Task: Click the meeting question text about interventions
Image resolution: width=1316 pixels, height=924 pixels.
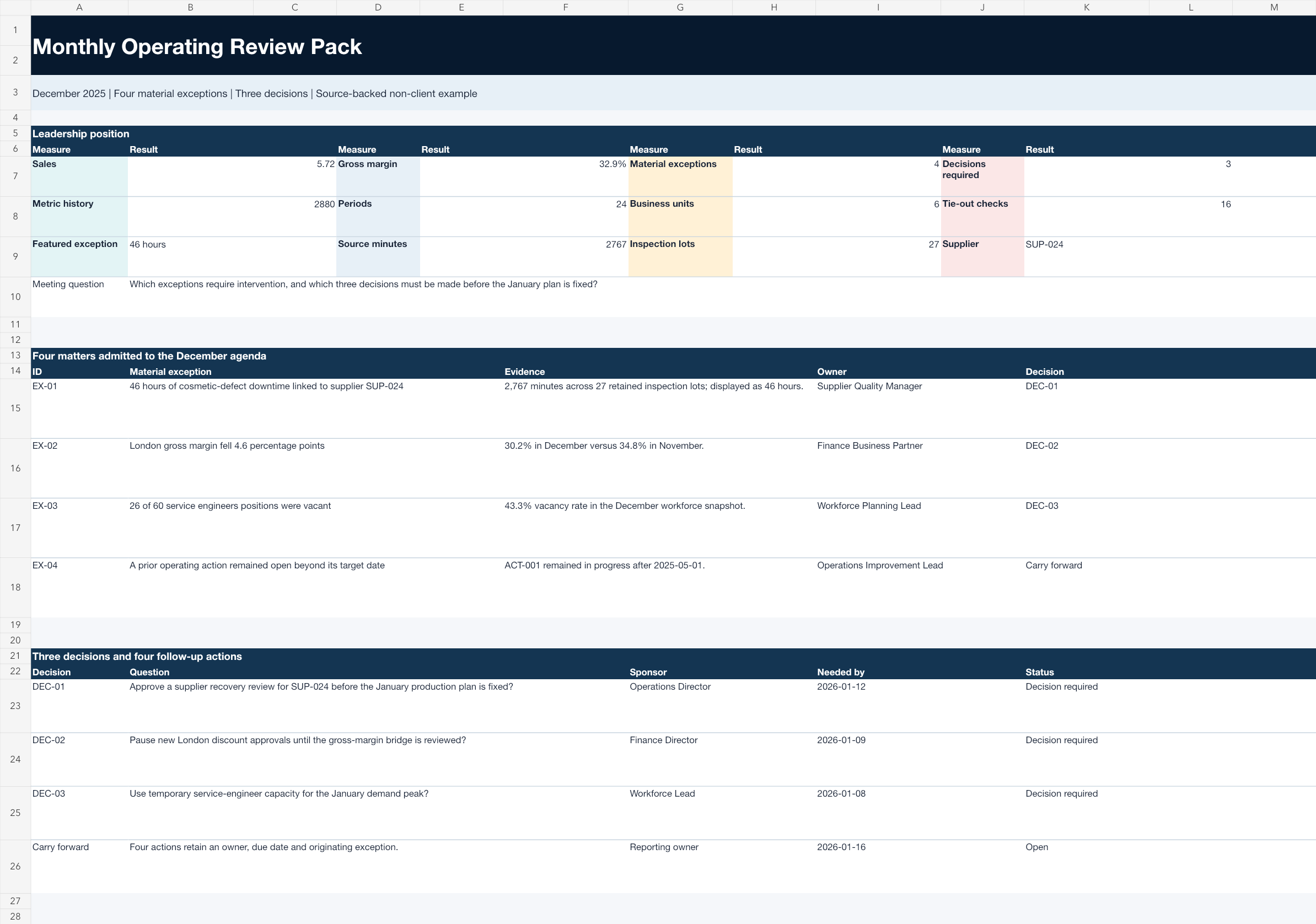Action: tap(363, 284)
